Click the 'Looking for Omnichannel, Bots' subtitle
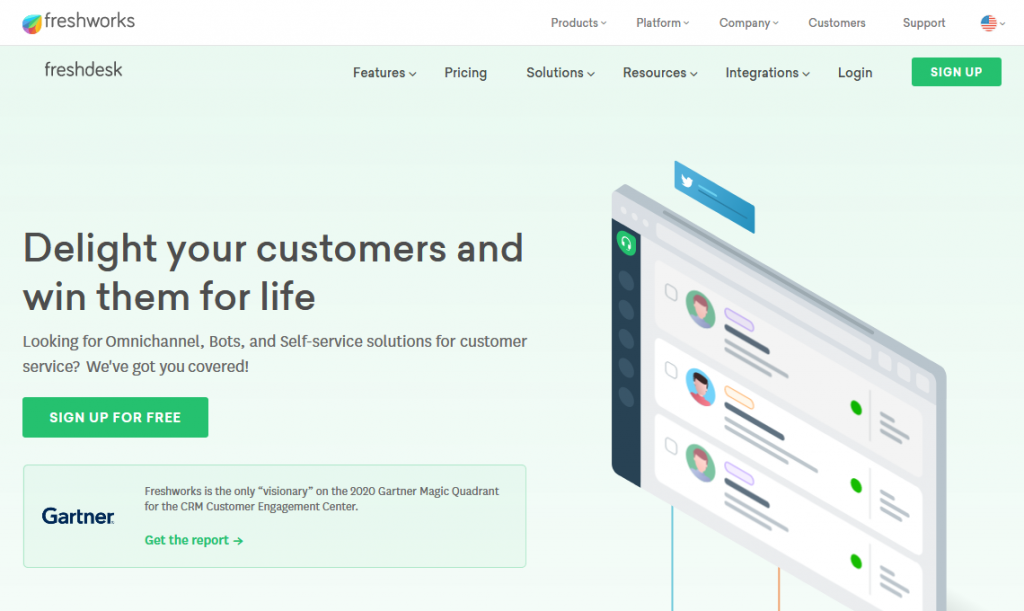 pos(274,354)
